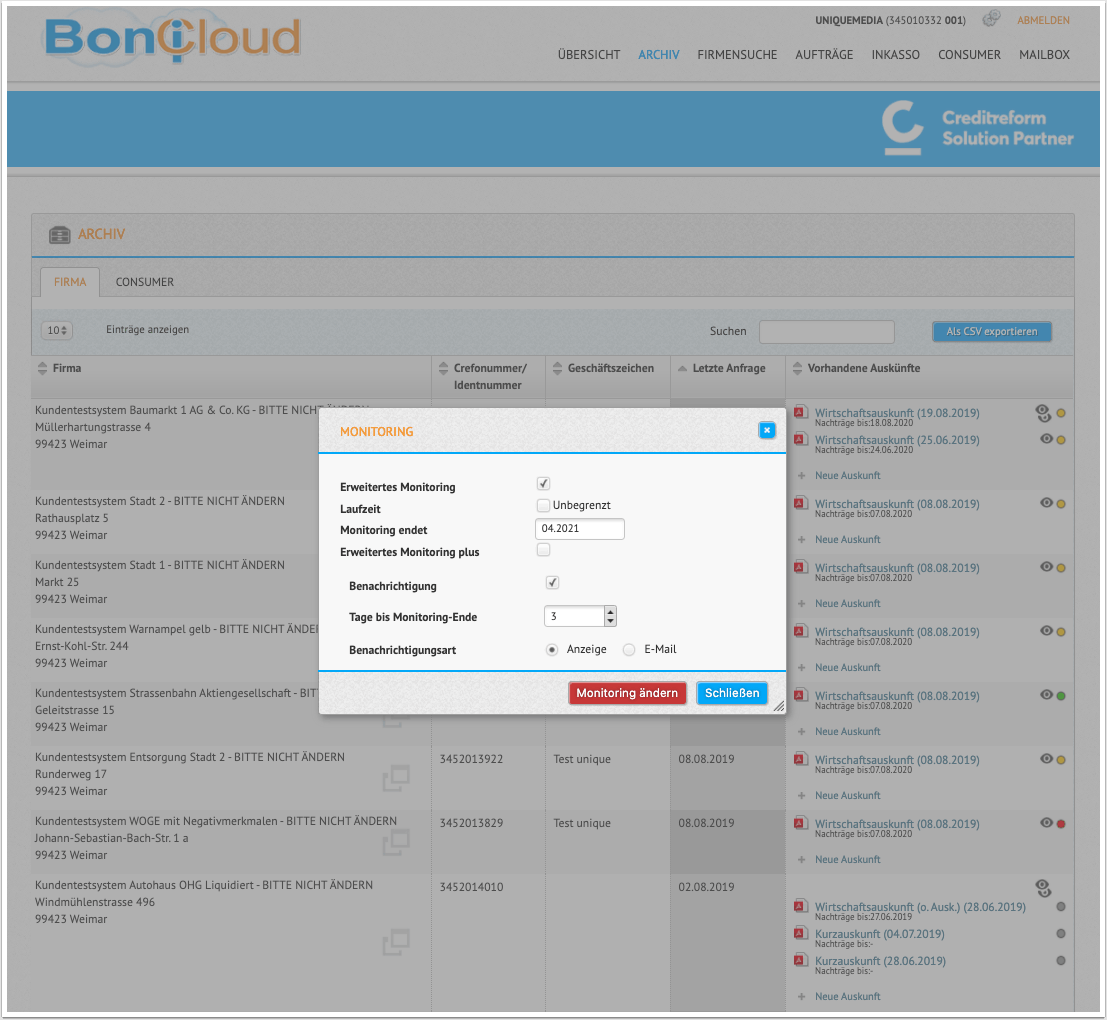
Task: Open the entries-per-page dropdown showing 10
Action: [56, 330]
